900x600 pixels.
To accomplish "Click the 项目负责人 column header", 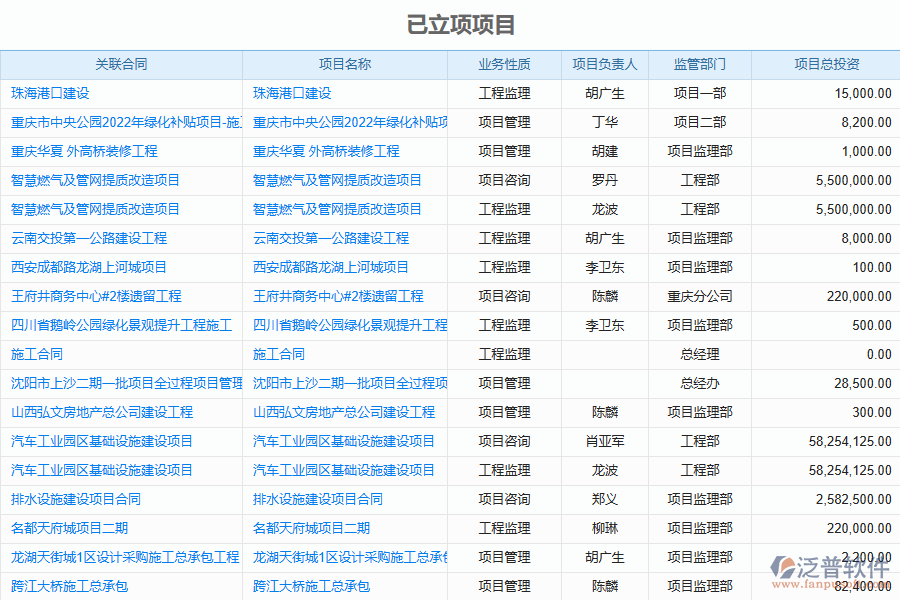I will [604, 64].
